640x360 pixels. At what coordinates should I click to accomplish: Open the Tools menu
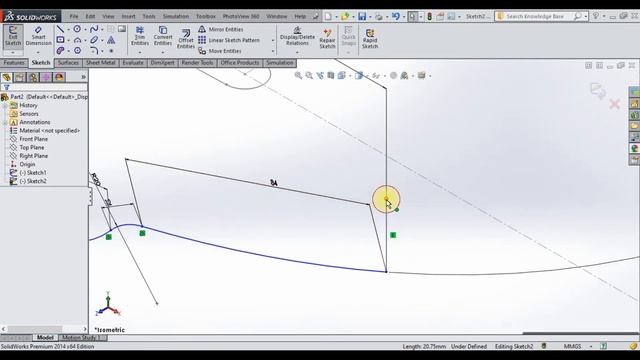(x=149, y=16)
